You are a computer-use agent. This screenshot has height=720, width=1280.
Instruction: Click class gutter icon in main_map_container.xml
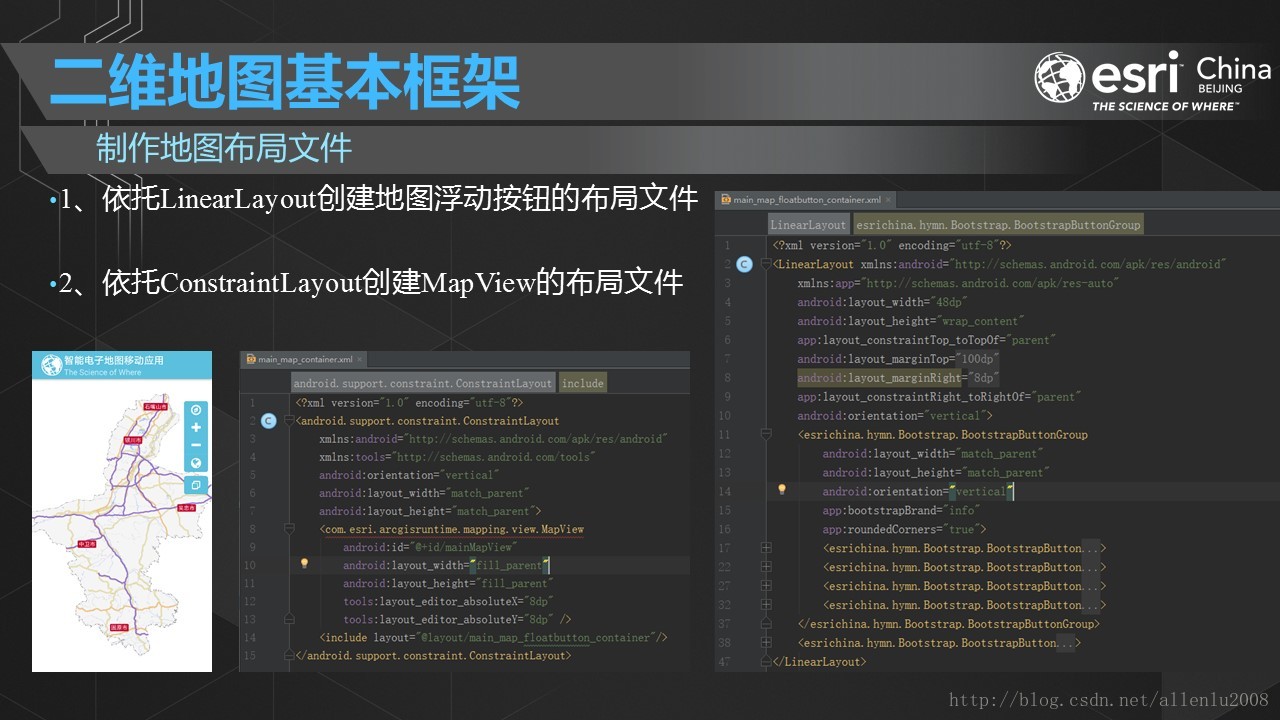tap(268, 421)
